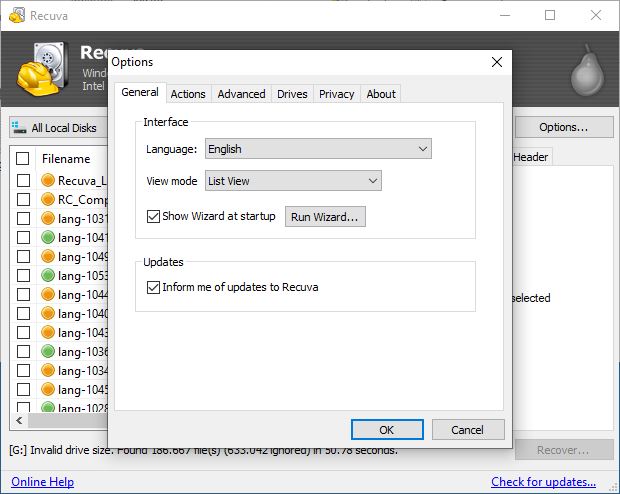The height and width of the screenshot is (494, 620).
Task: Click the green status icon beside lang-1041
Action: tap(48, 237)
